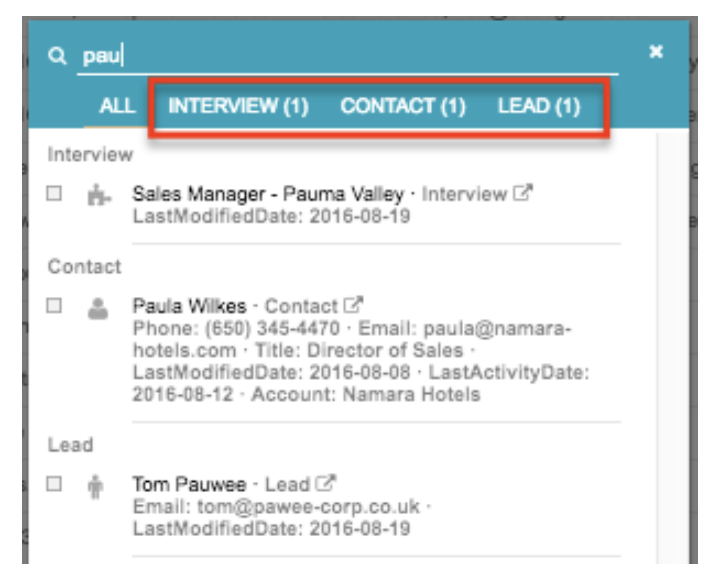
Task: Switch to the ALL results tab
Action: (117, 106)
